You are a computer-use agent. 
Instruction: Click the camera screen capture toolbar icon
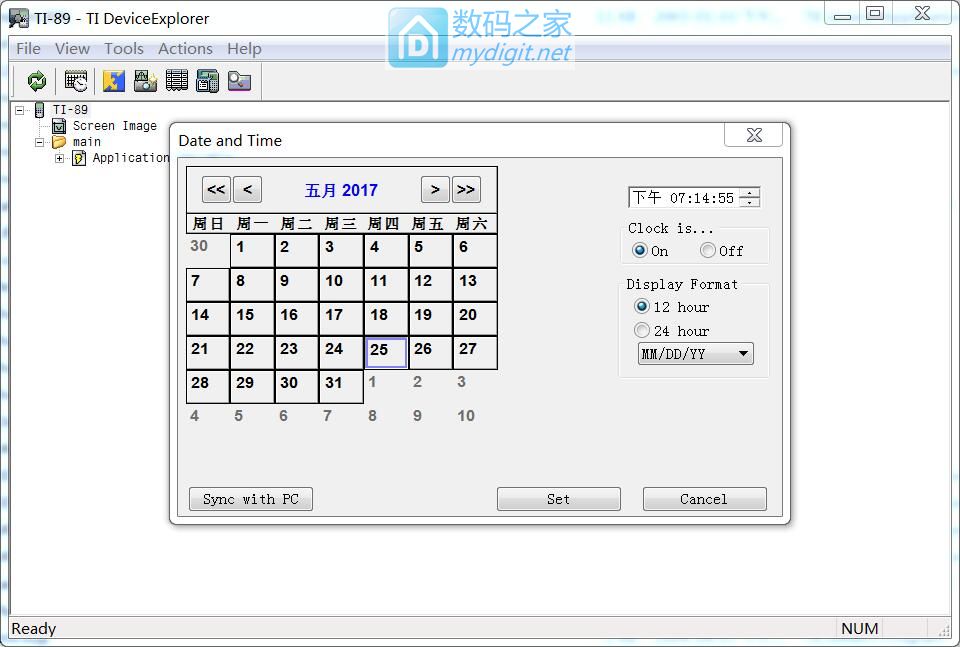coord(145,81)
